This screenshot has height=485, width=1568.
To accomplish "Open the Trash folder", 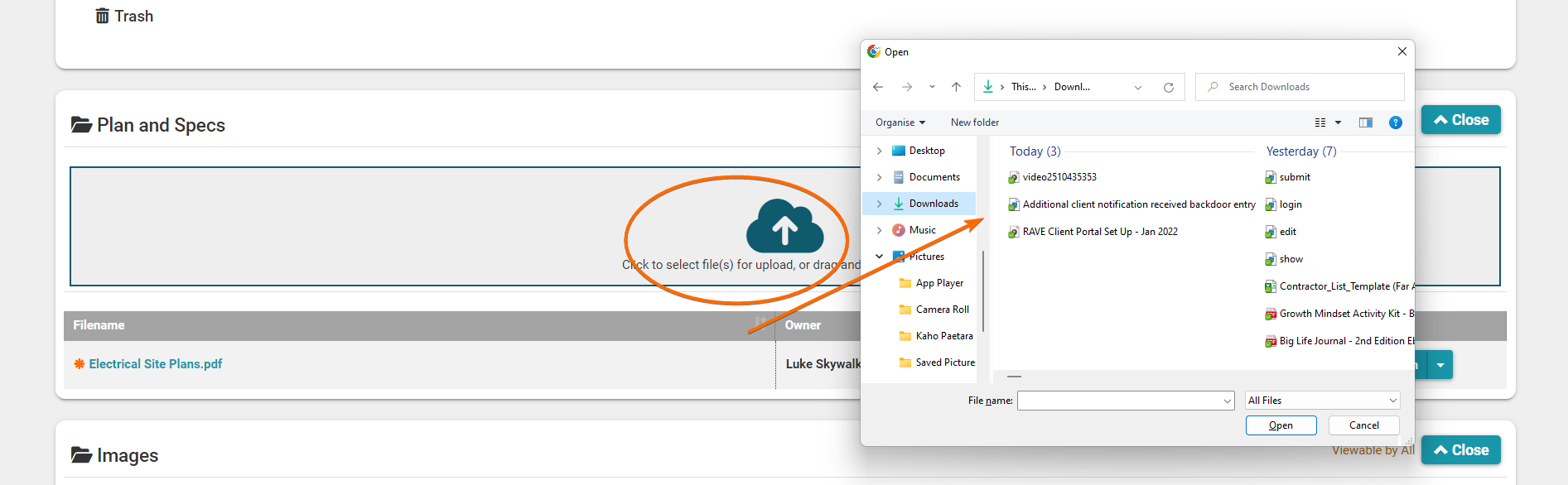I will tap(124, 16).
